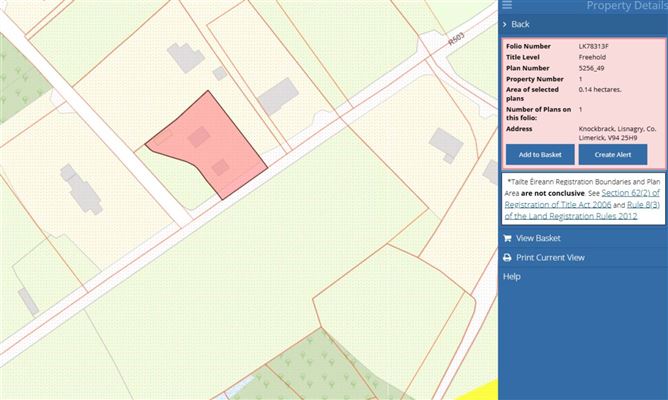Click the folio number LK78313F value

[593, 46]
